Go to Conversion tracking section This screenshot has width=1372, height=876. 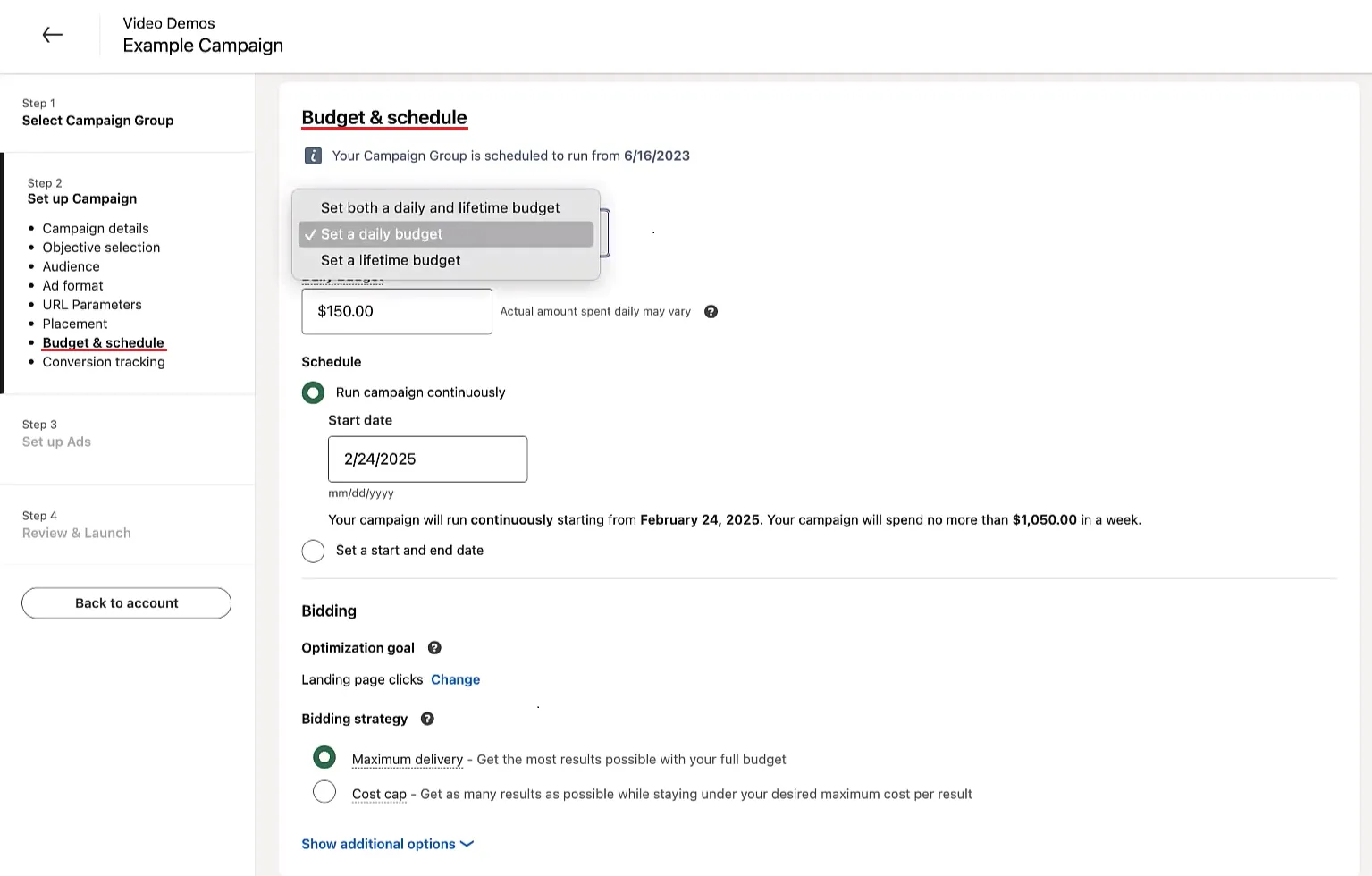click(x=104, y=362)
